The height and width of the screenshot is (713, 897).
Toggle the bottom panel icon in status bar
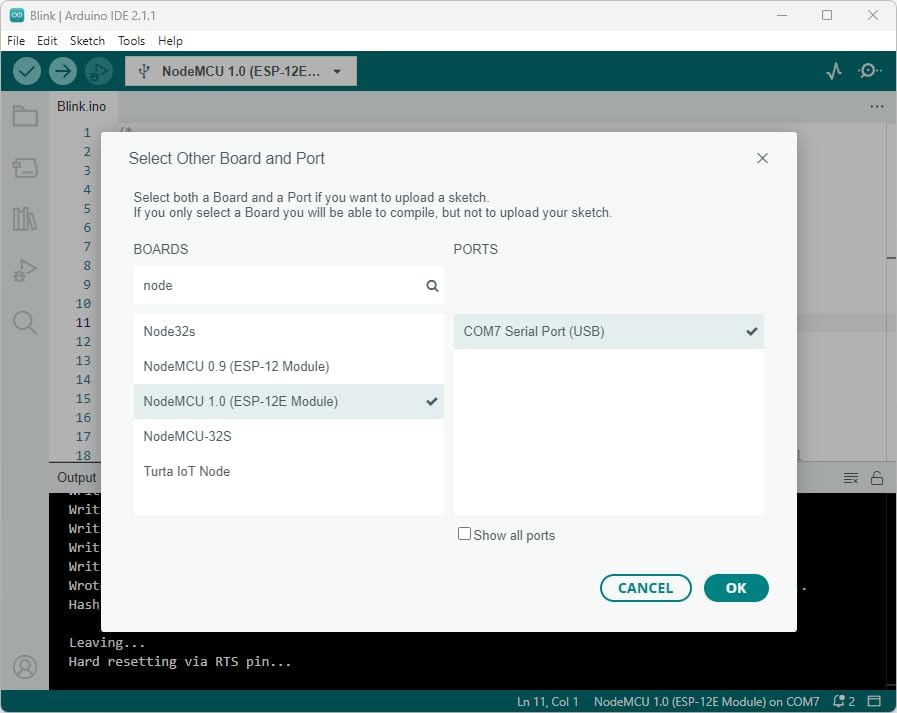pos(874,701)
